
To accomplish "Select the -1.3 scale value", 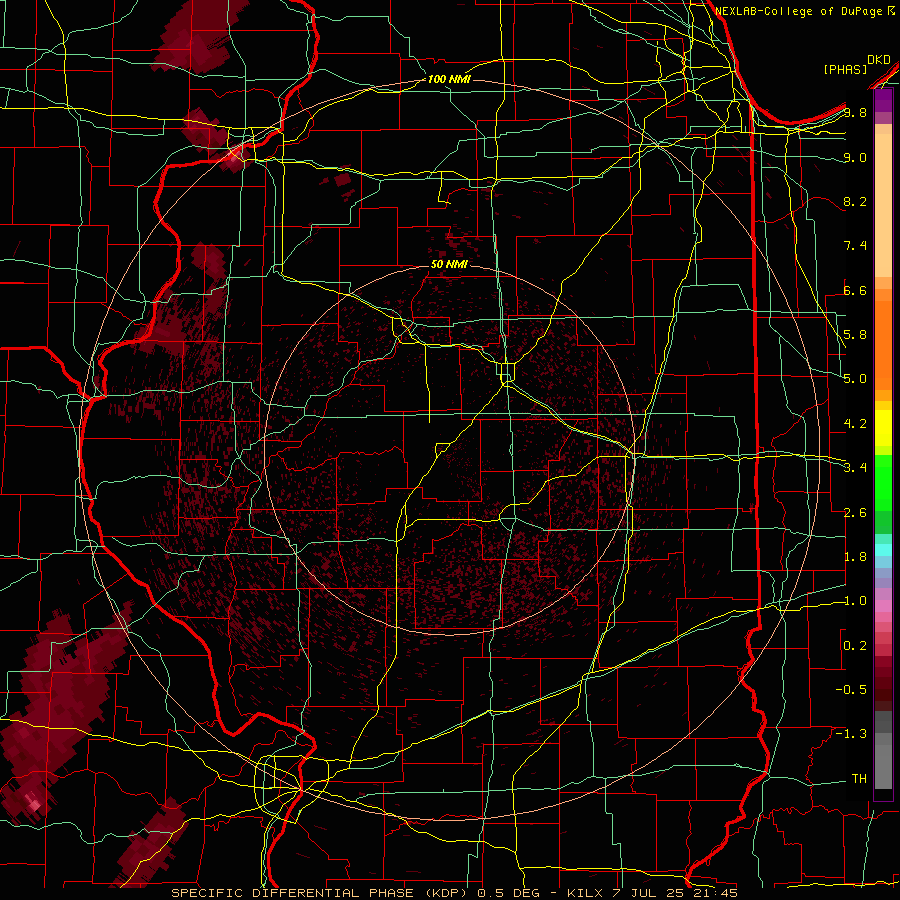I will coord(851,735).
